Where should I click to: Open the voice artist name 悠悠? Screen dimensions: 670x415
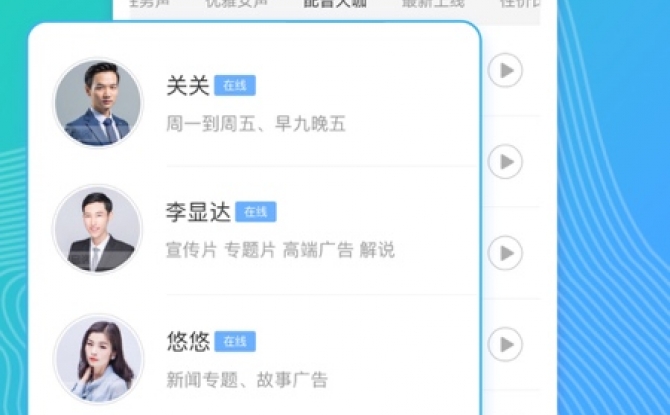coord(188,341)
